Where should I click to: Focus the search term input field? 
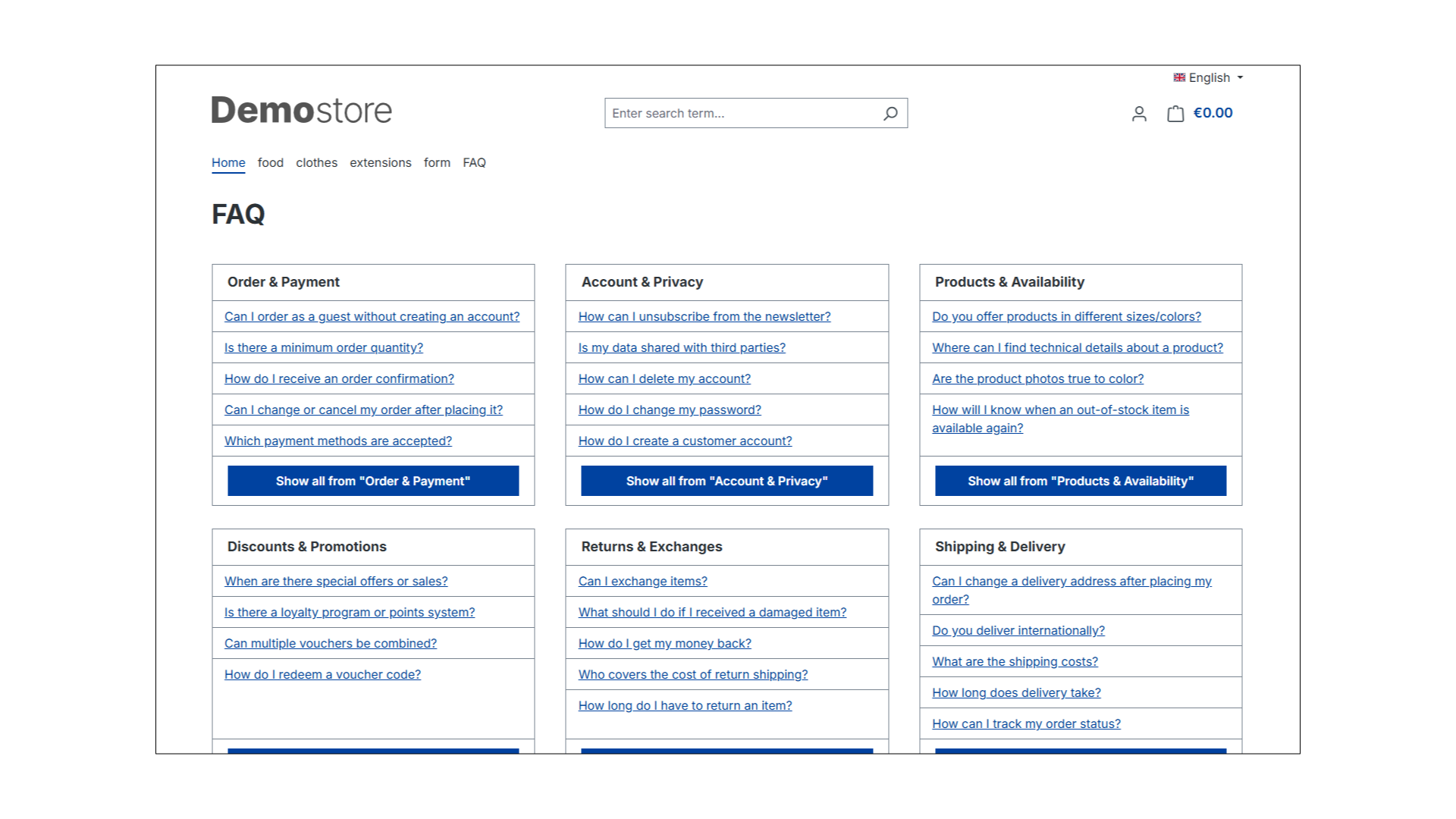(x=739, y=113)
